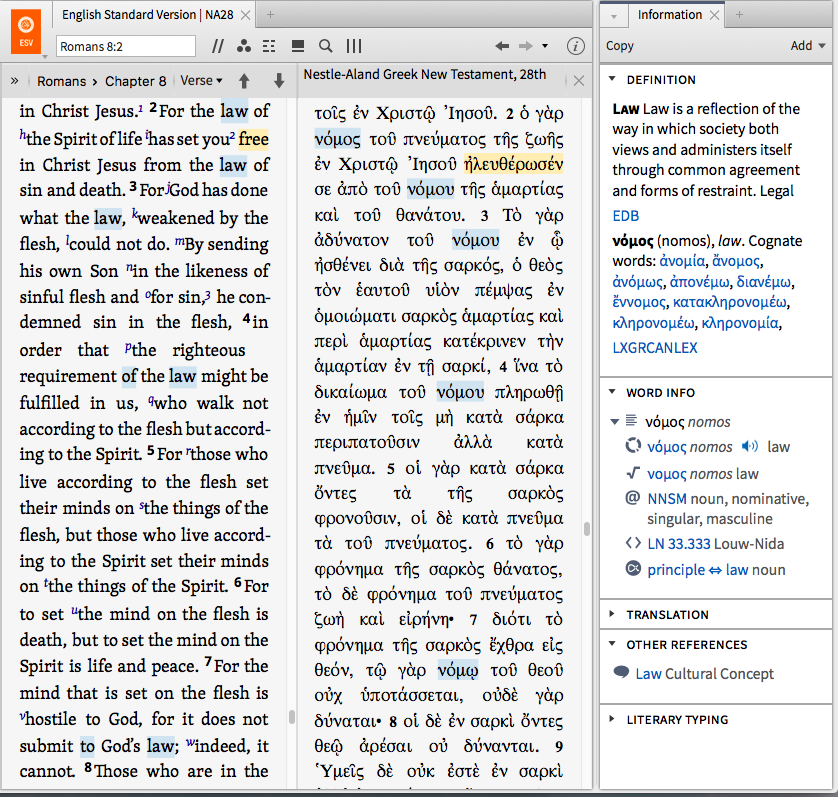Viewport: 838px width, 797px height.
Task: Grab the Greek pane scrollbar thumb
Action: [x=587, y=529]
